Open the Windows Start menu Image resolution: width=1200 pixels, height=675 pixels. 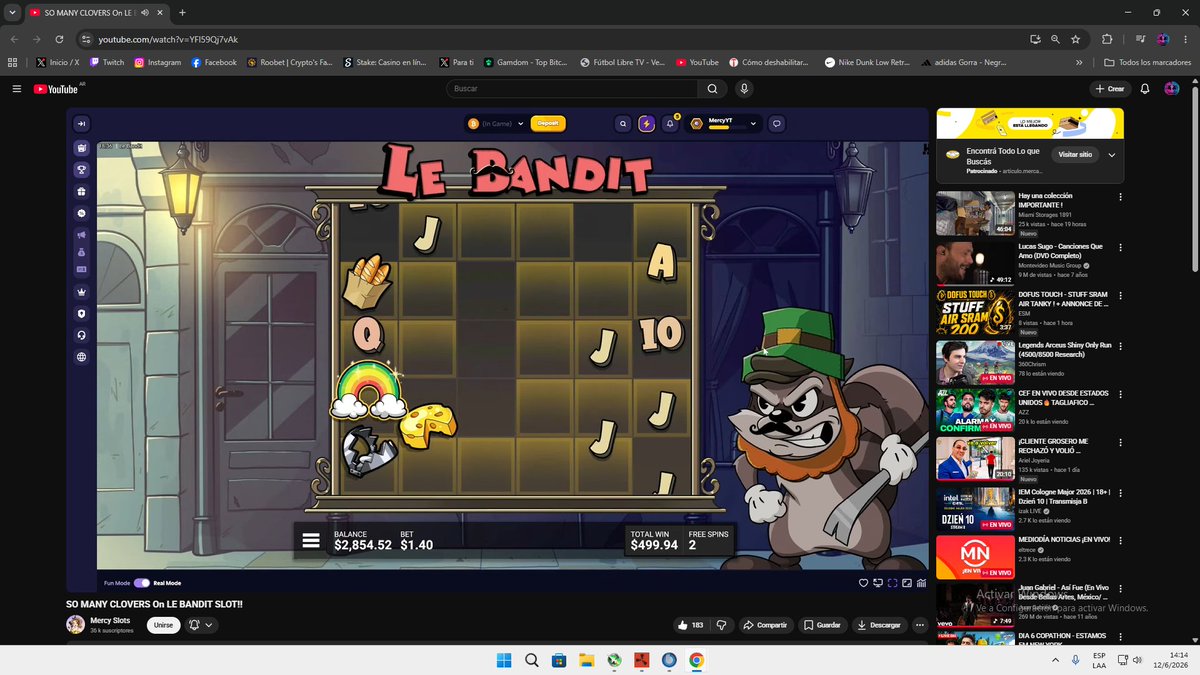tap(504, 660)
